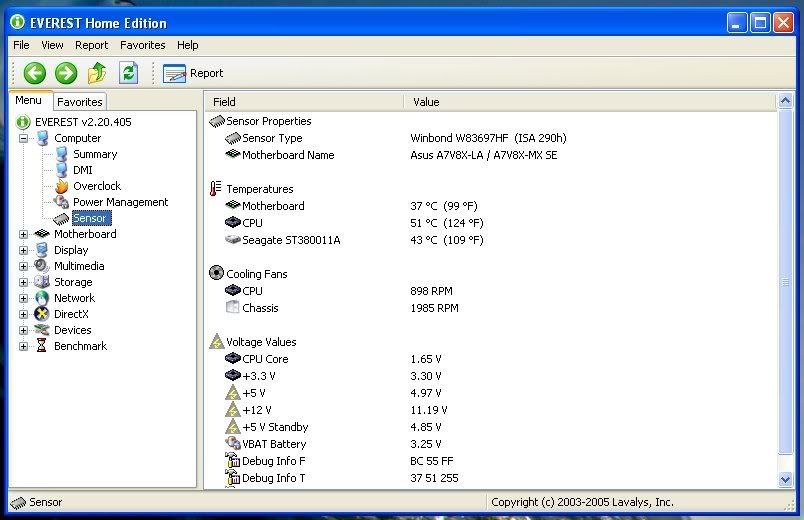Expand the Storage tree node
The image size is (804, 520).
23,282
